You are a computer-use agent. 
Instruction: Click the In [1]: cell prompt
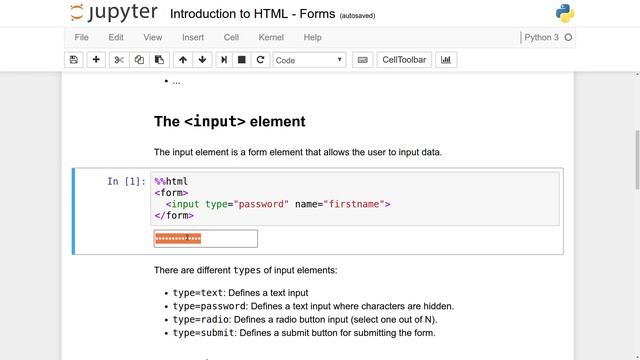[126, 181]
